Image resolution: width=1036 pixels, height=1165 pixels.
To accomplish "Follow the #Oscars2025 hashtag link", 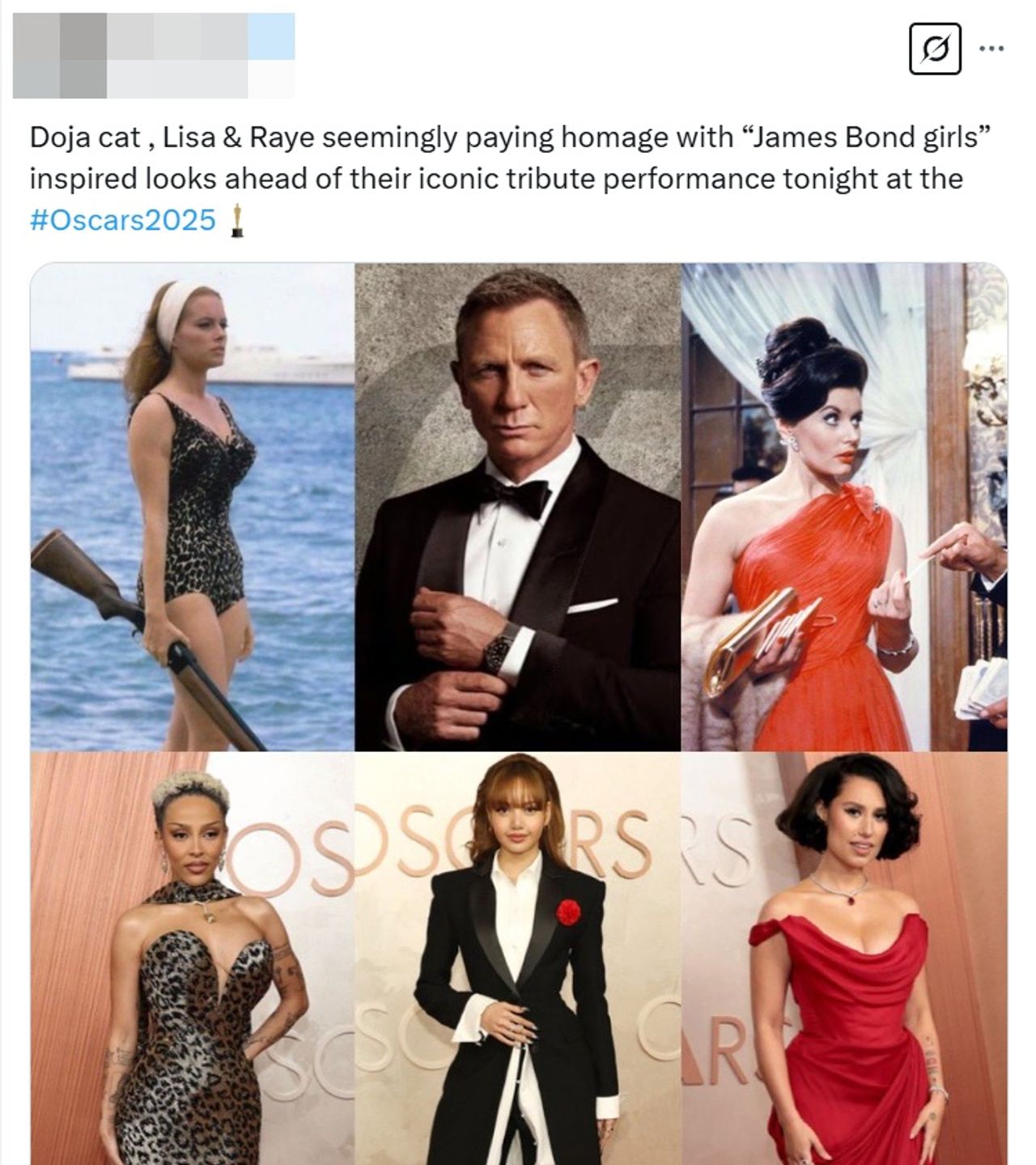I will pyautogui.click(x=123, y=219).
